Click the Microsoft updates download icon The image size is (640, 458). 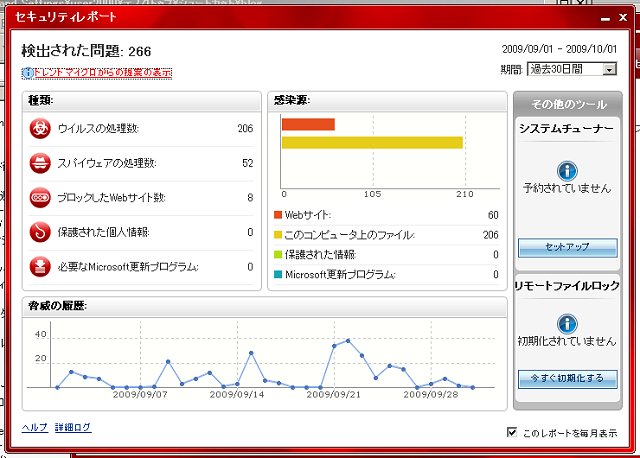click(40, 267)
